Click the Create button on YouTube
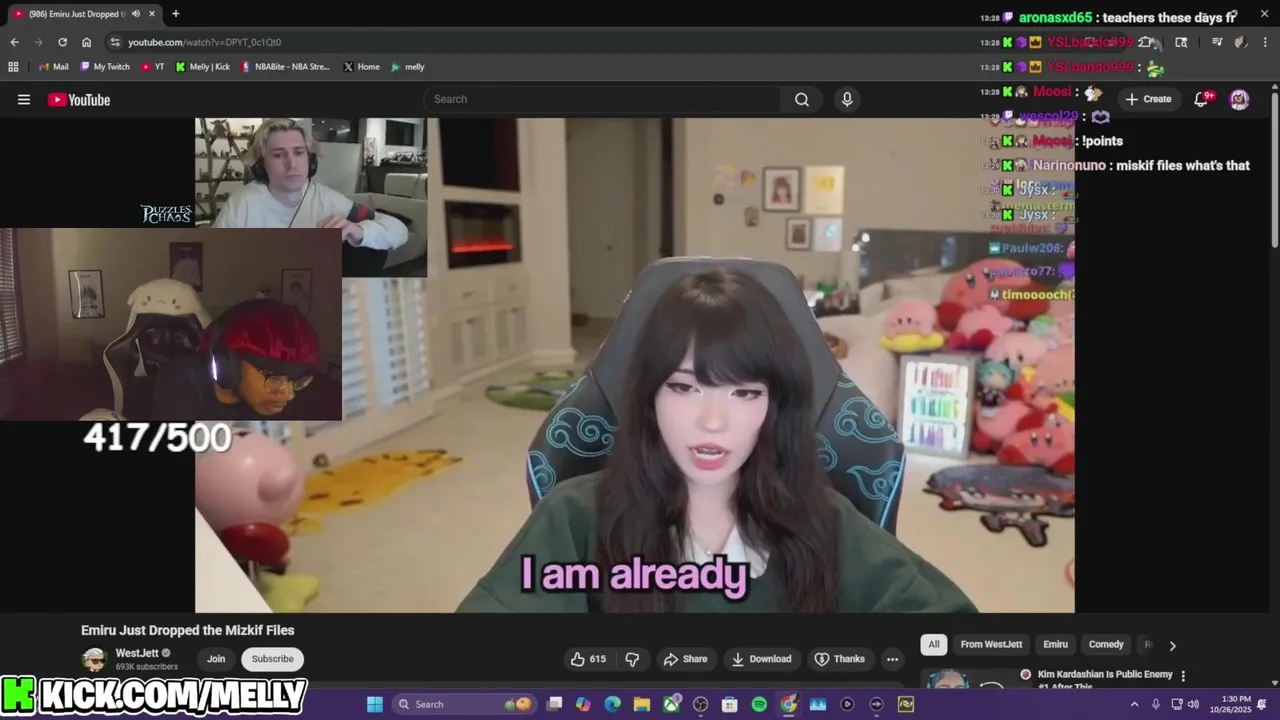This screenshot has height=720, width=1280. pyautogui.click(x=1148, y=99)
